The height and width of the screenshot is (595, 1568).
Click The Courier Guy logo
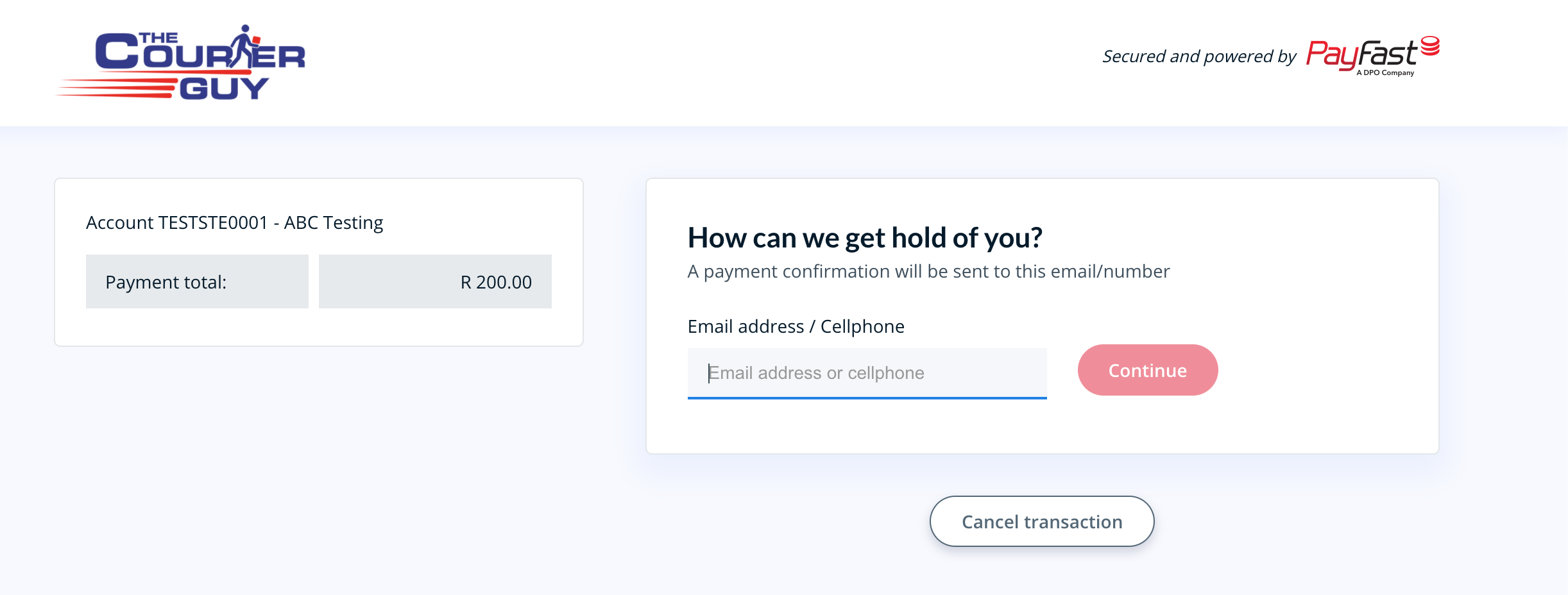[x=181, y=63]
